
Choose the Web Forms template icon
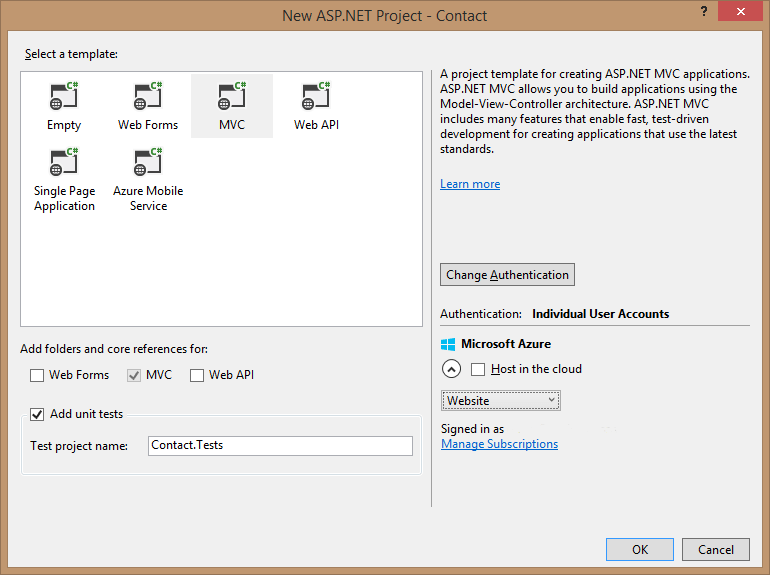tap(148, 96)
